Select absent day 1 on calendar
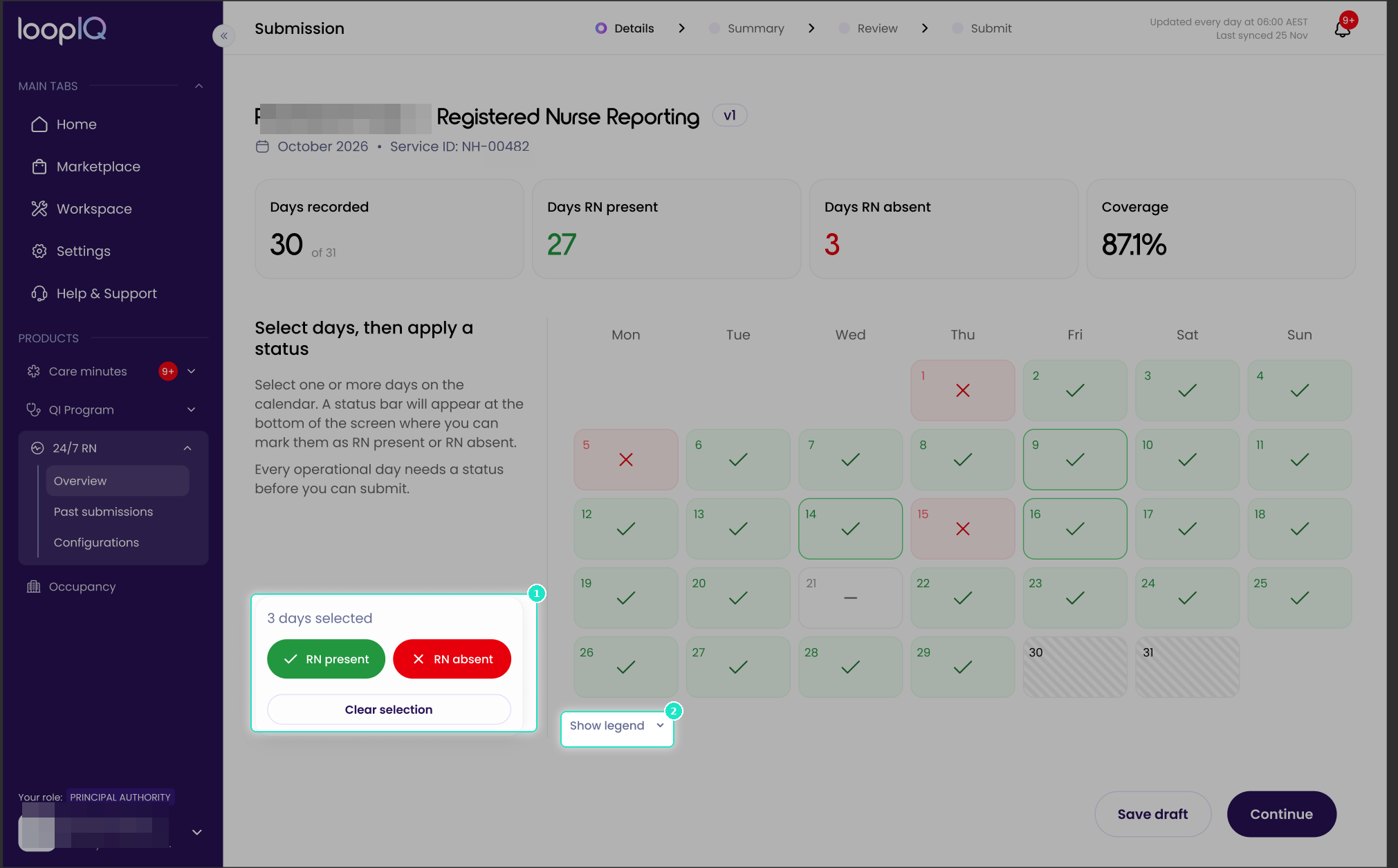The image size is (1398, 868). click(962, 390)
